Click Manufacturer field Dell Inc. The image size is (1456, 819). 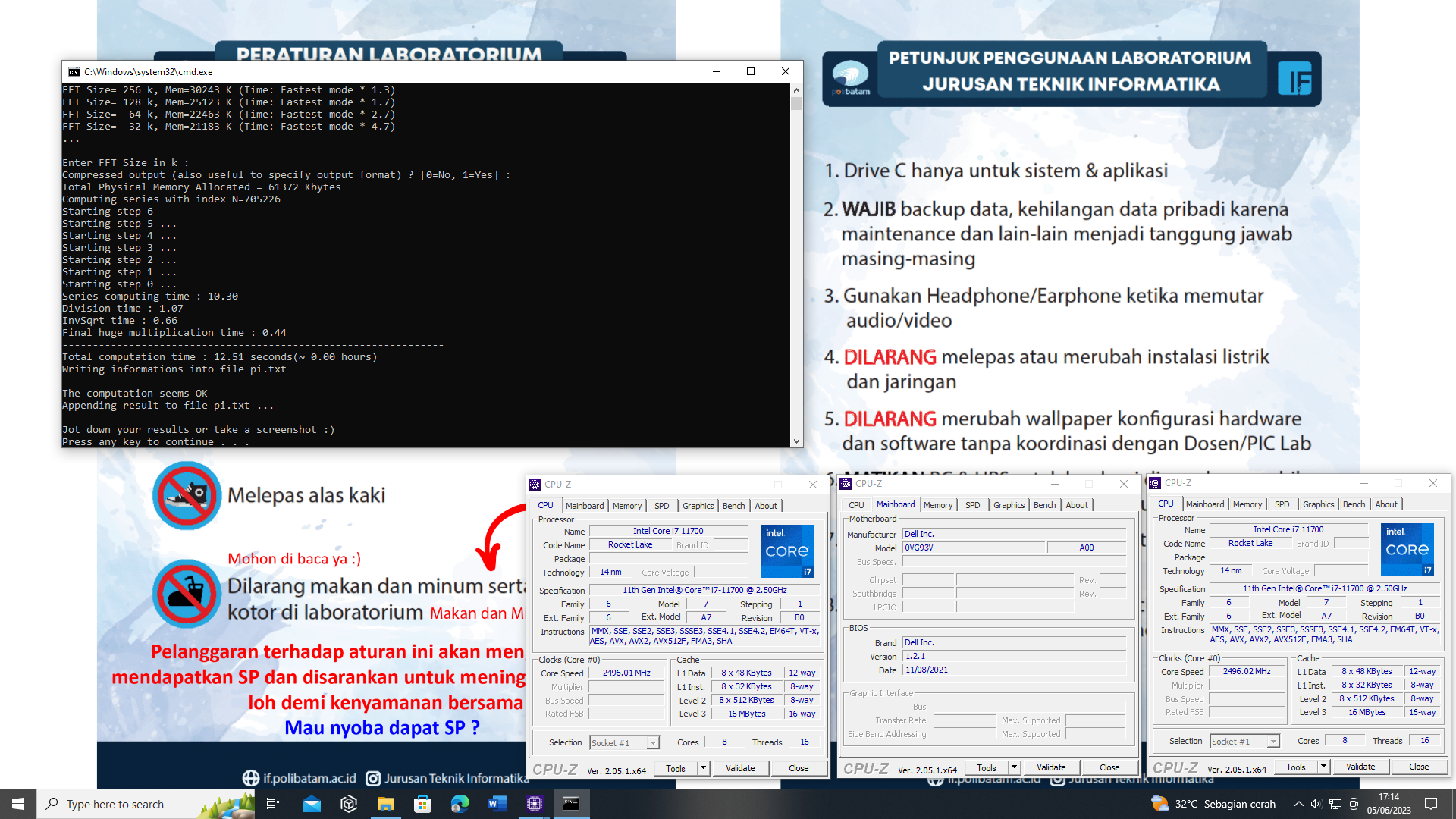click(1014, 535)
